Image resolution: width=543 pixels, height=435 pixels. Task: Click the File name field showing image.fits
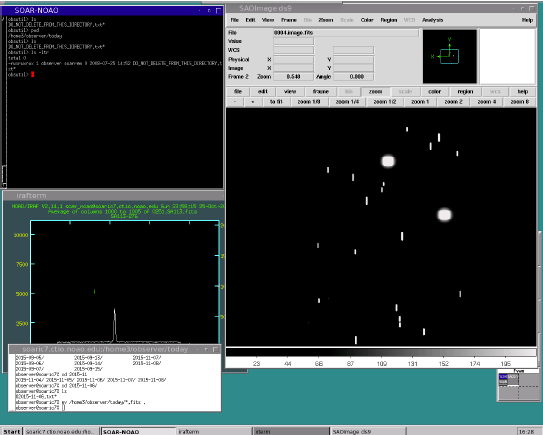coord(346,33)
